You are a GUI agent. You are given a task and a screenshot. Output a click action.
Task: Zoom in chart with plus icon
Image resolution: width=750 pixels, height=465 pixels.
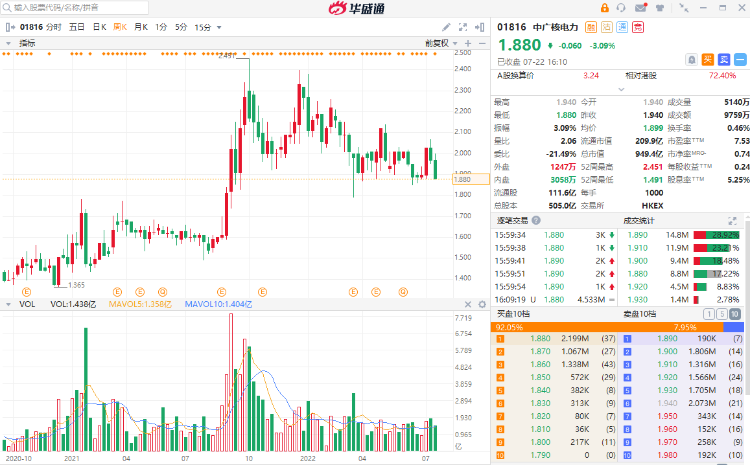click(x=468, y=43)
